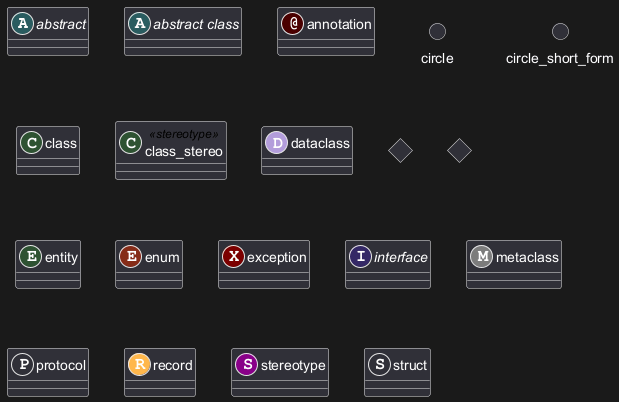Click the S icon in struct box
The height and width of the screenshot is (402, 619).
click(379, 365)
